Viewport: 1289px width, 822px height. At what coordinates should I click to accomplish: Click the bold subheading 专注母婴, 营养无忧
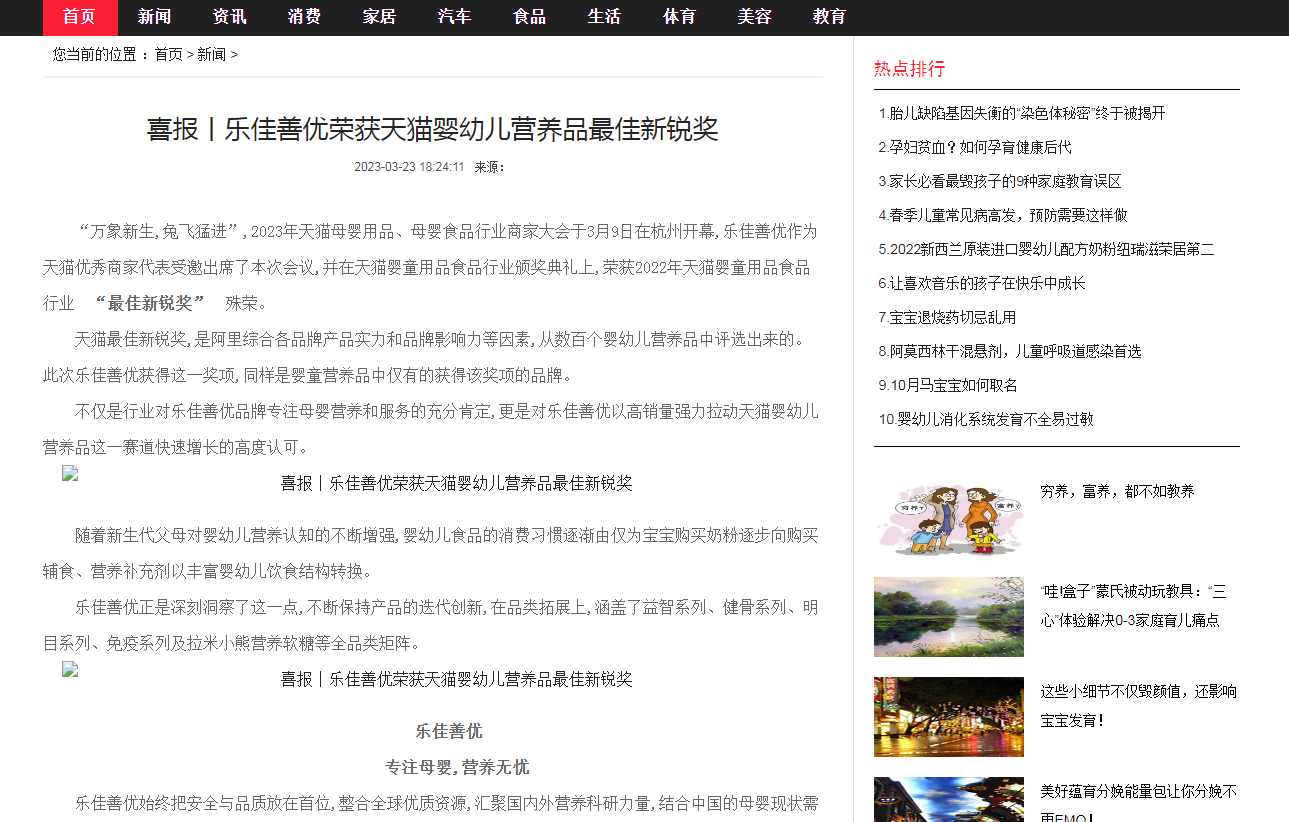pyautogui.click(x=458, y=767)
